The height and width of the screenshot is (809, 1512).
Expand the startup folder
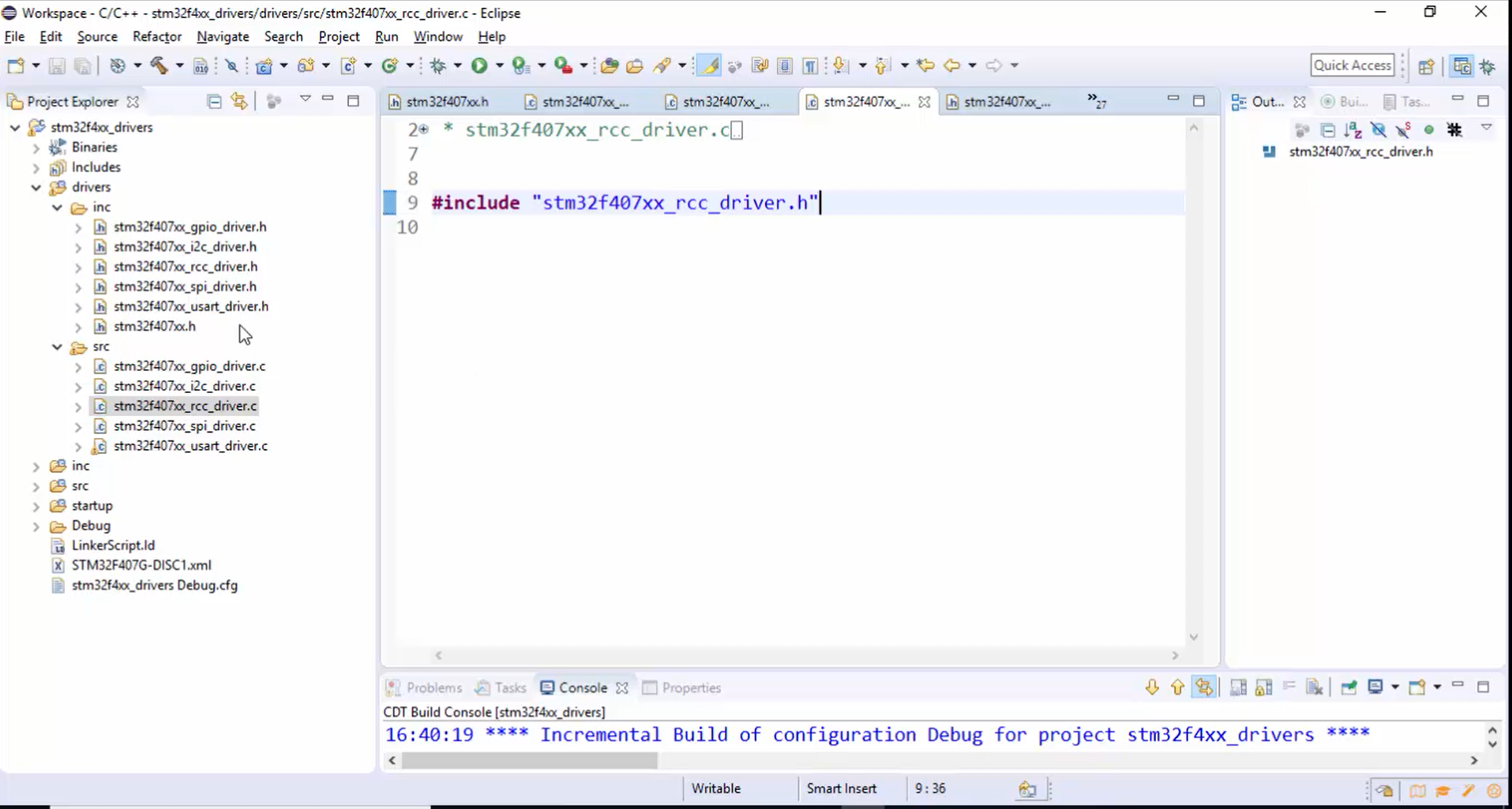click(x=36, y=506)
